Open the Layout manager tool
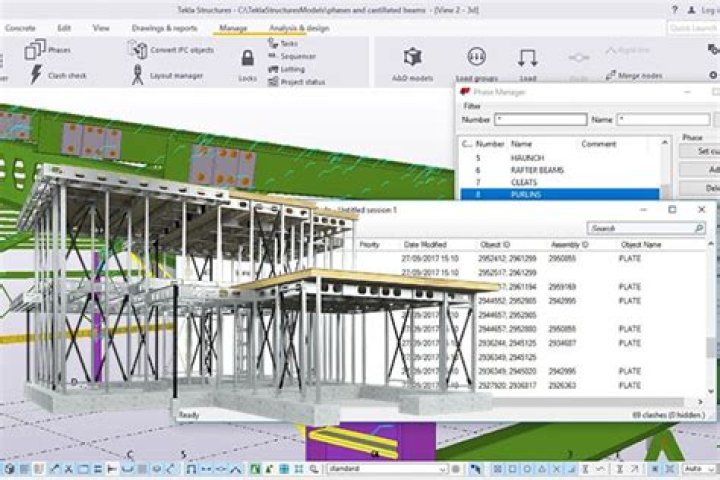 coord(167,75)
